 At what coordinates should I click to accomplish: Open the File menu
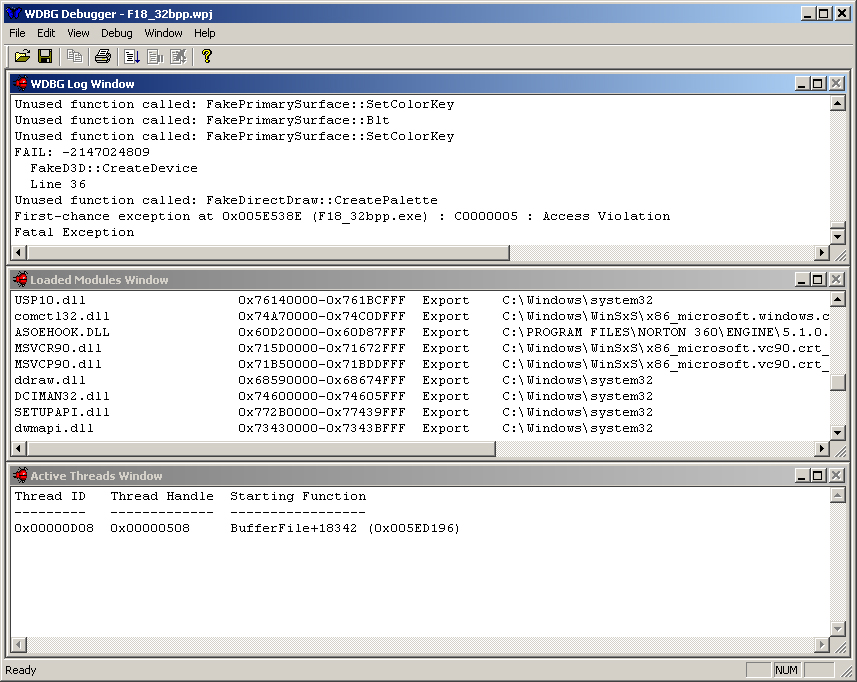click(17, 33)
